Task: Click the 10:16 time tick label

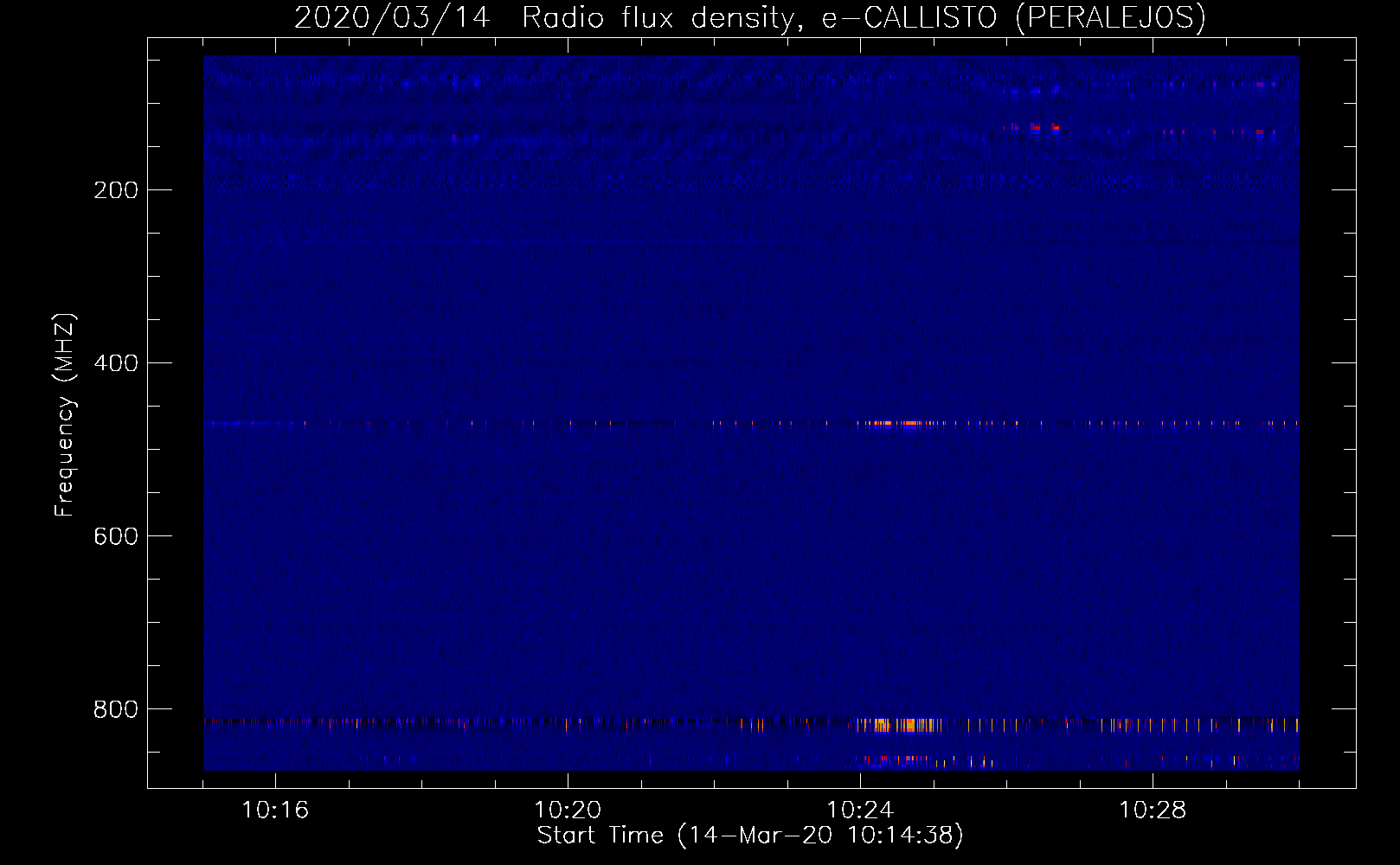Action: click(275, 811)
